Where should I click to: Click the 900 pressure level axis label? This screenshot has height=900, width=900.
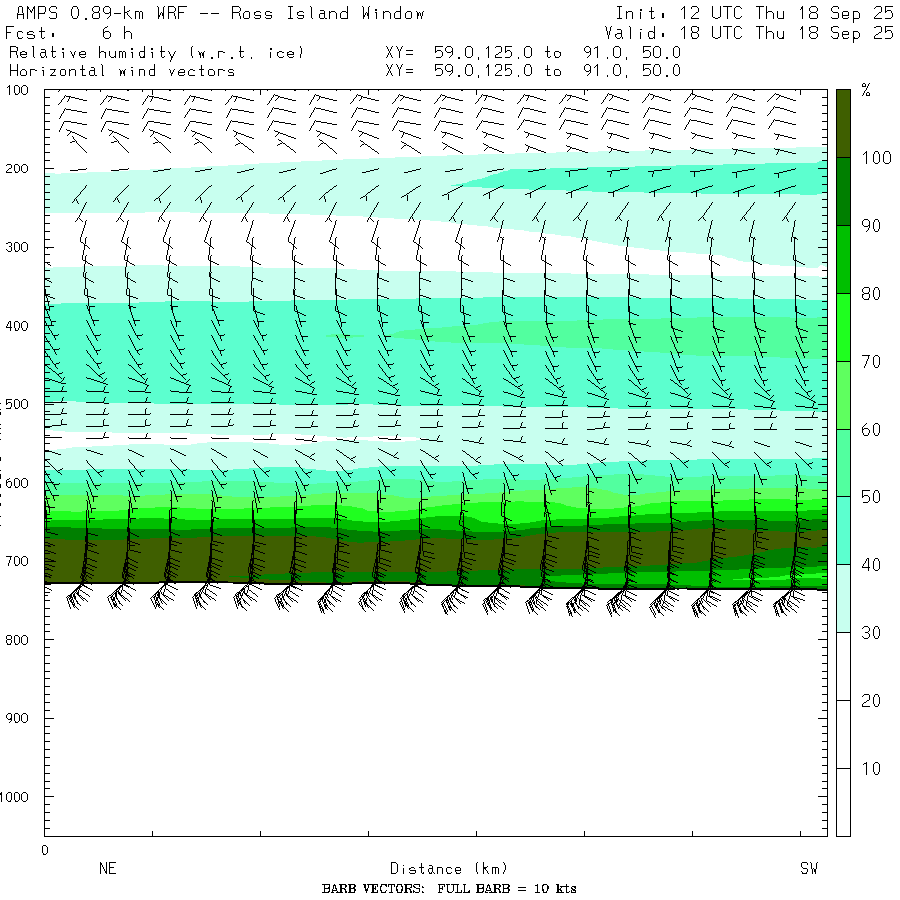[17, 718]
